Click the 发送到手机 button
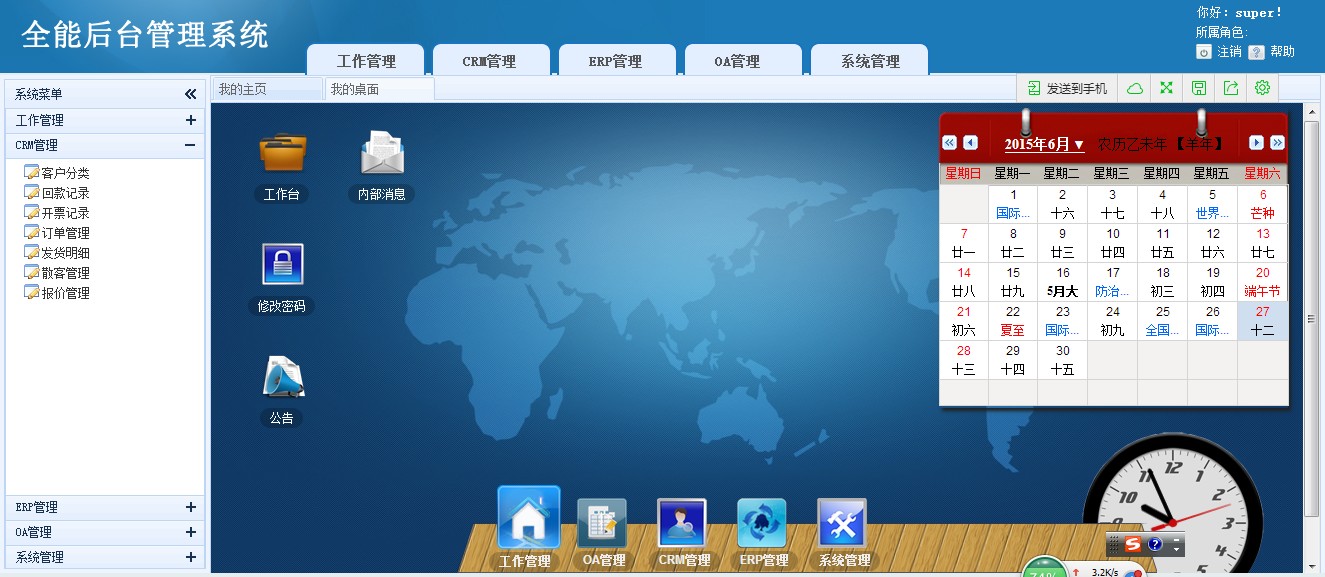The width and height of the screenshot is (1325, 577). [x=1067, y=88]
